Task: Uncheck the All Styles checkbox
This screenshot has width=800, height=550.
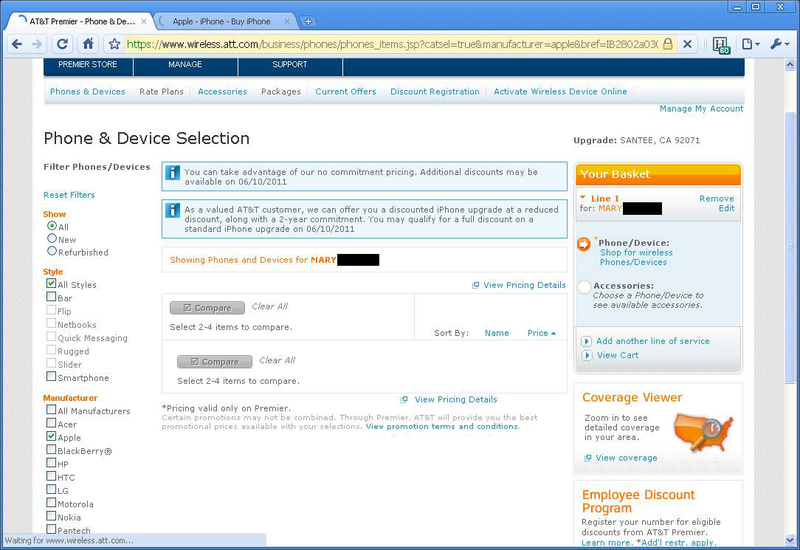Action: (51, 283)
